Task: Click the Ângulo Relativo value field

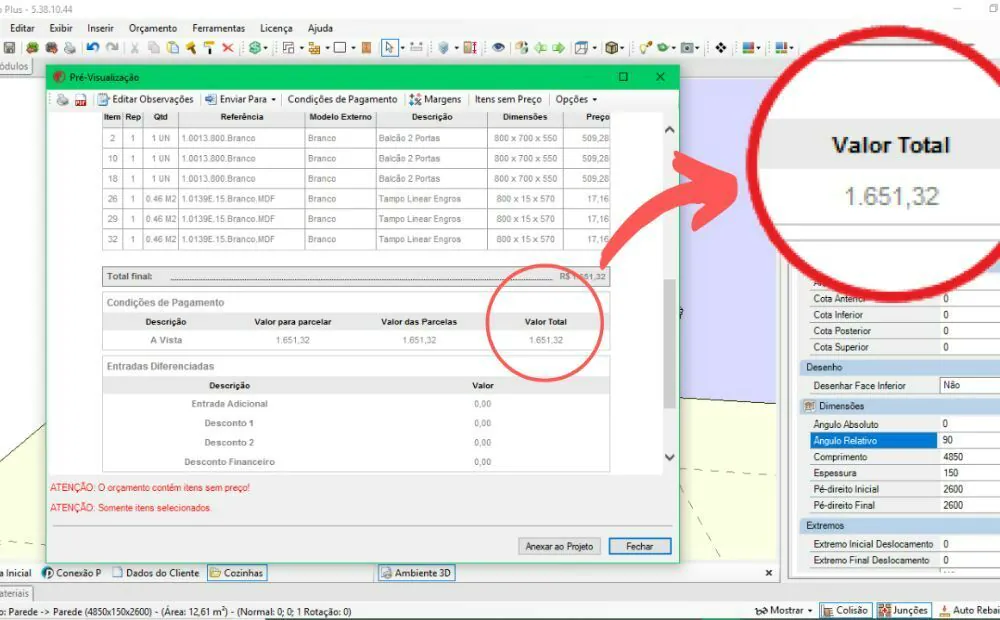Action: [968, 440]
